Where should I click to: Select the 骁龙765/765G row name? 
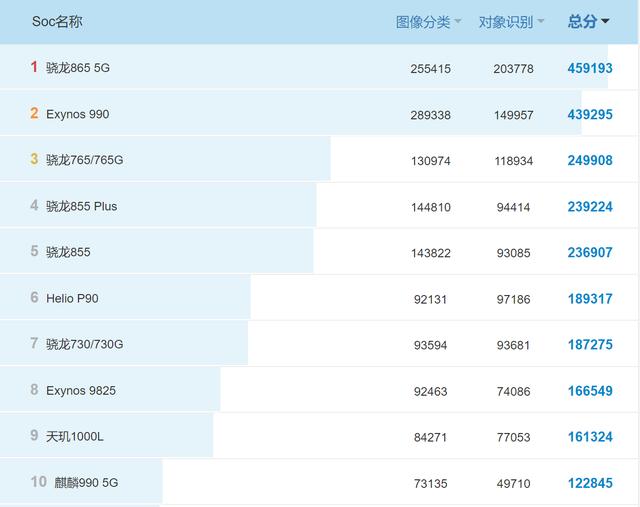pyautogui.click(x=84, y=160)
